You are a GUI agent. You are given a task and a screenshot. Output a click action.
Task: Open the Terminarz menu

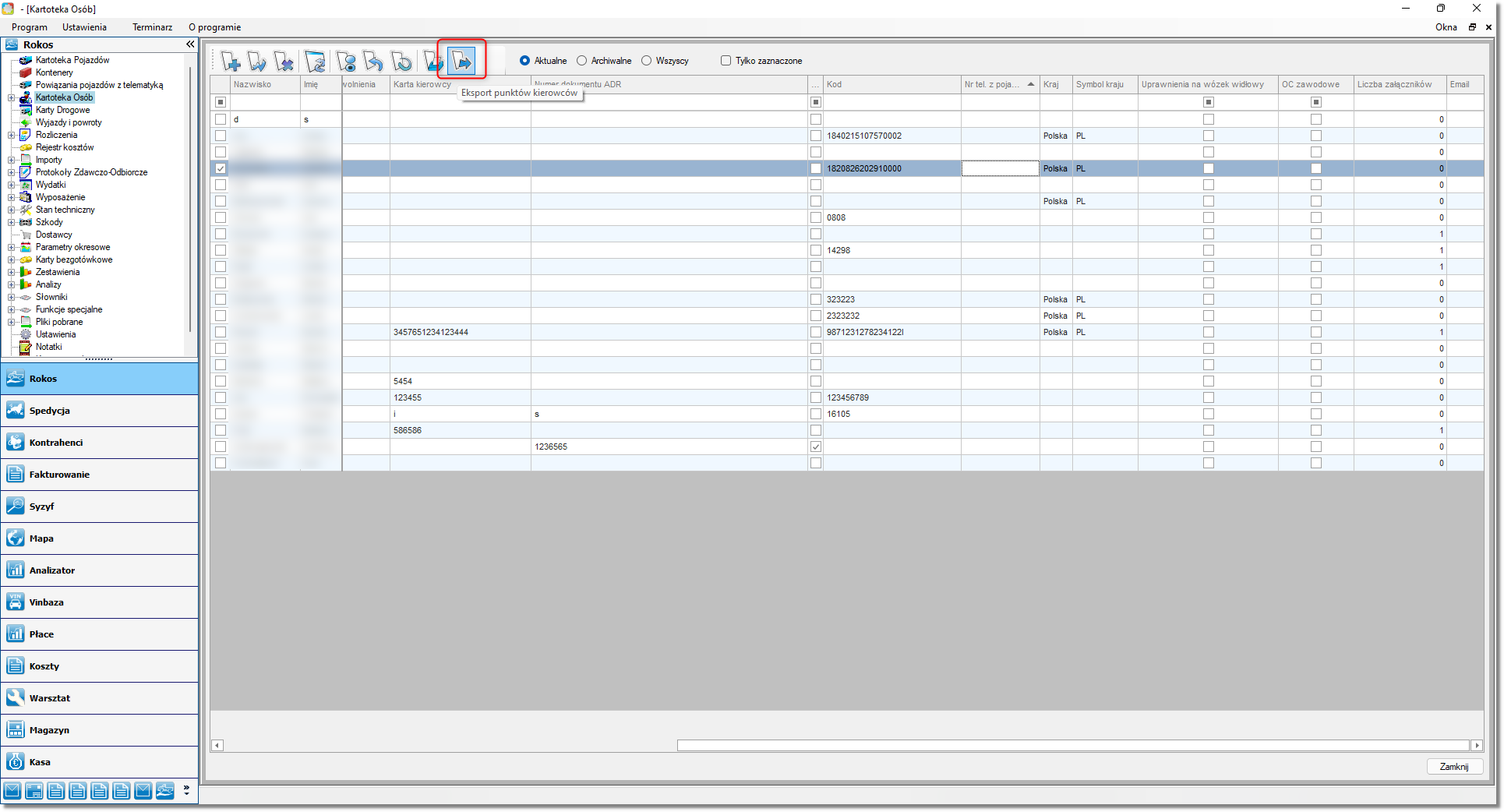pos(152,27)
